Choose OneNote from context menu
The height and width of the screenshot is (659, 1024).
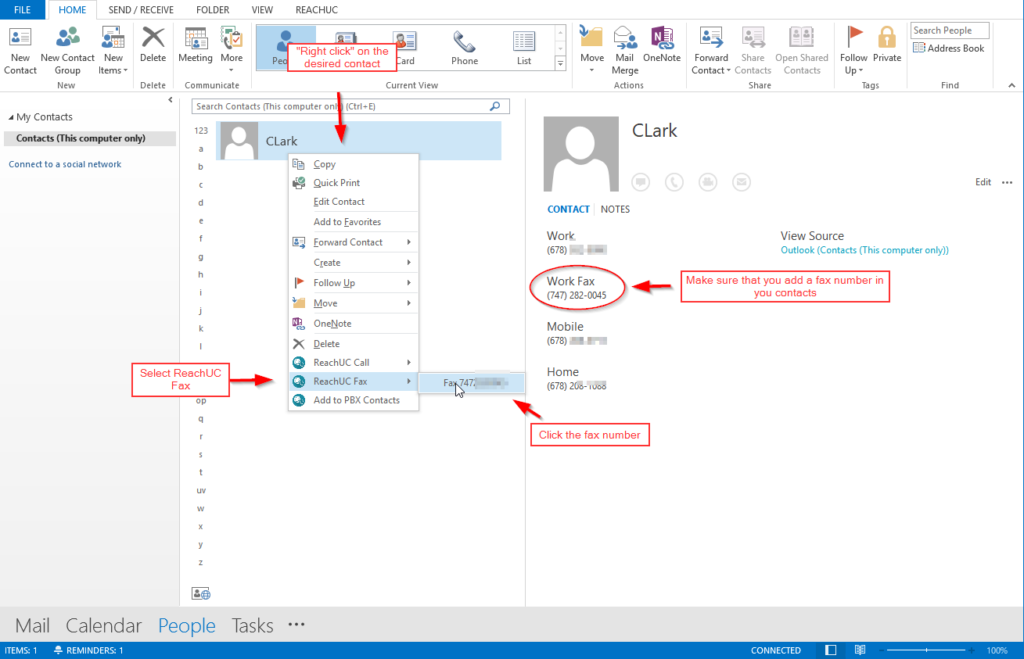click(353, 323)
